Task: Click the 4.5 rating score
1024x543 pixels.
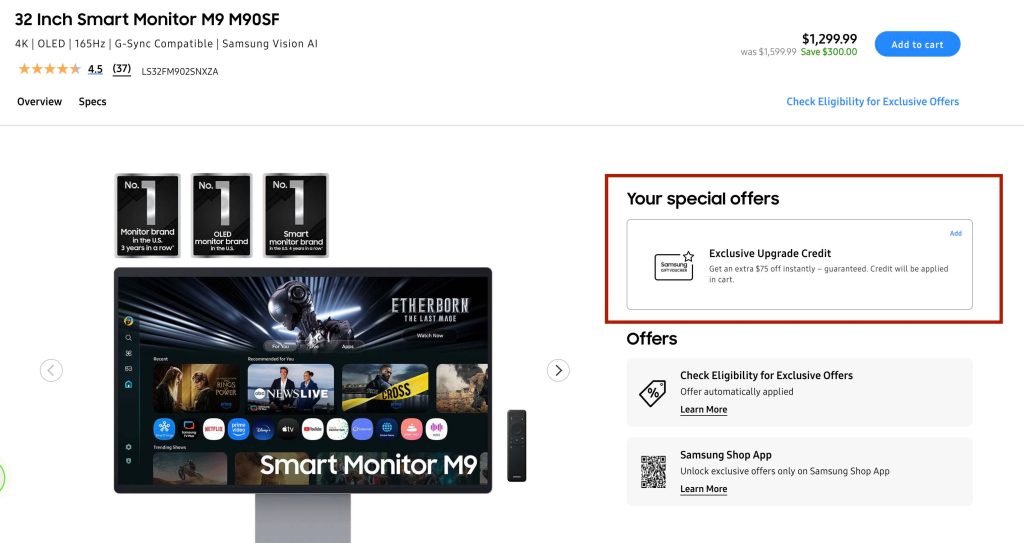Action: tap(95, 69)
